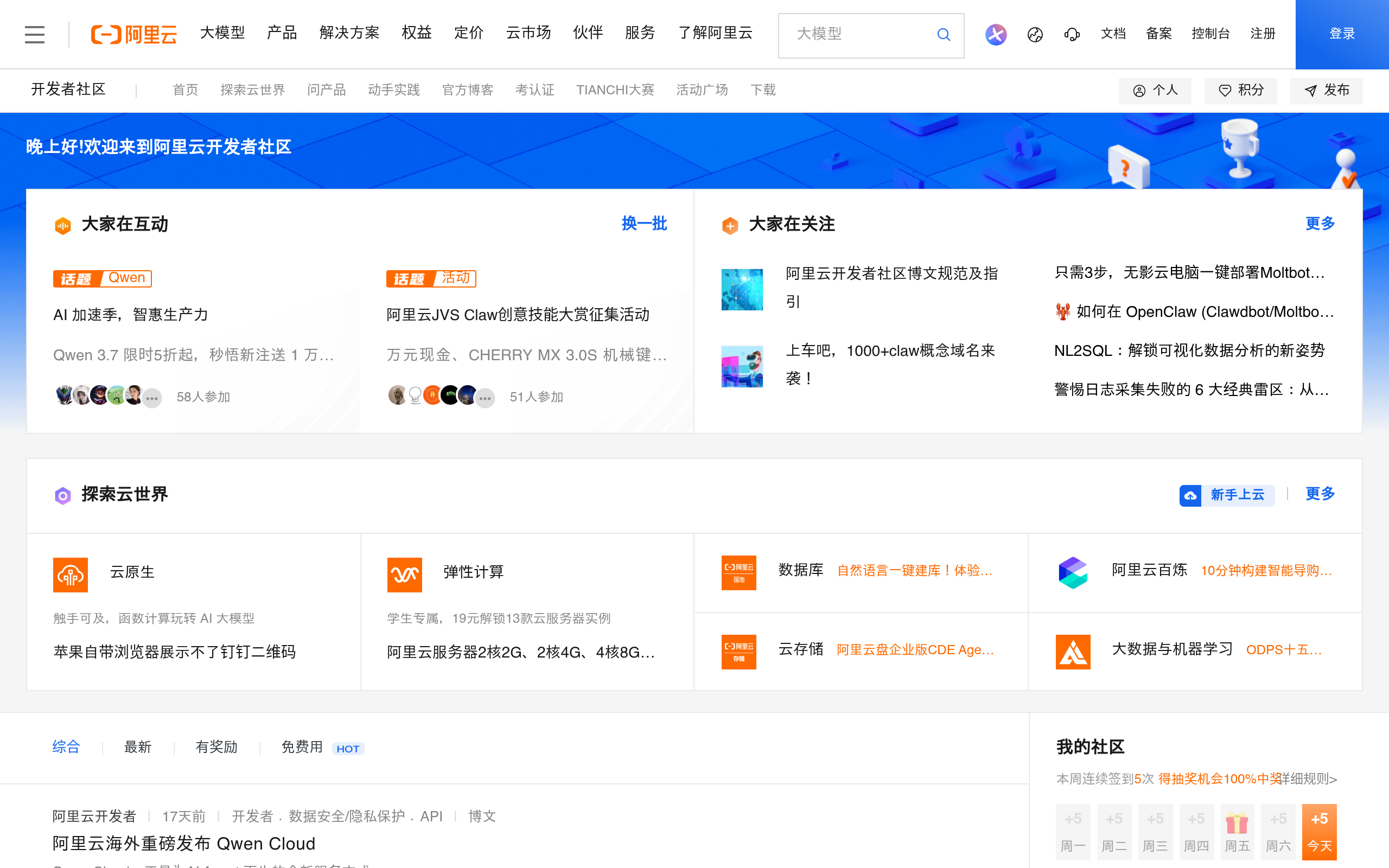Open article NL2SQL：解锁可视化数据分析的新姿势
Screen dimensions: 1389x868
point(1189,351)
